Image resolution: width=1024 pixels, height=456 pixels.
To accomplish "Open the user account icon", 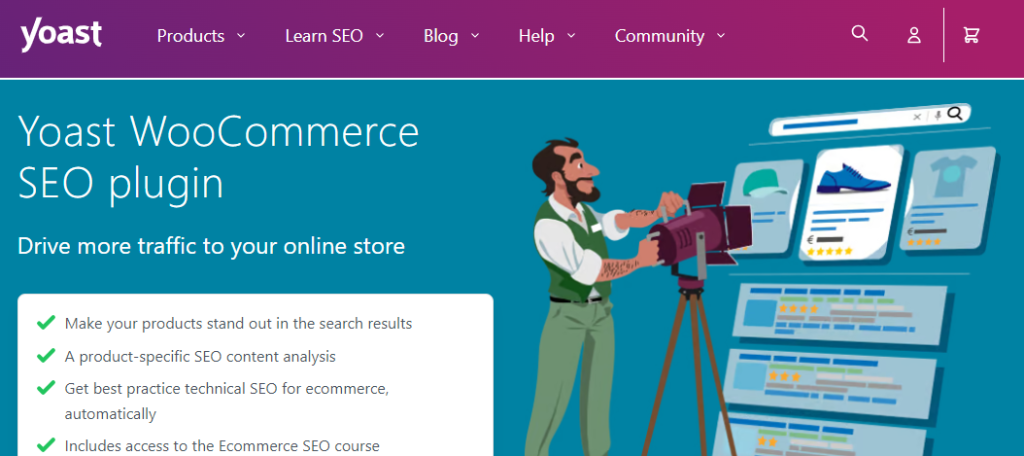I will tap(914, 35).
